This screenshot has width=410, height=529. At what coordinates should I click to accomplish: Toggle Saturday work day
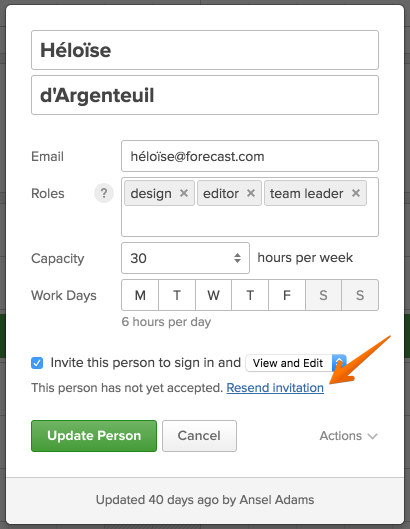[x=323, y=295]
